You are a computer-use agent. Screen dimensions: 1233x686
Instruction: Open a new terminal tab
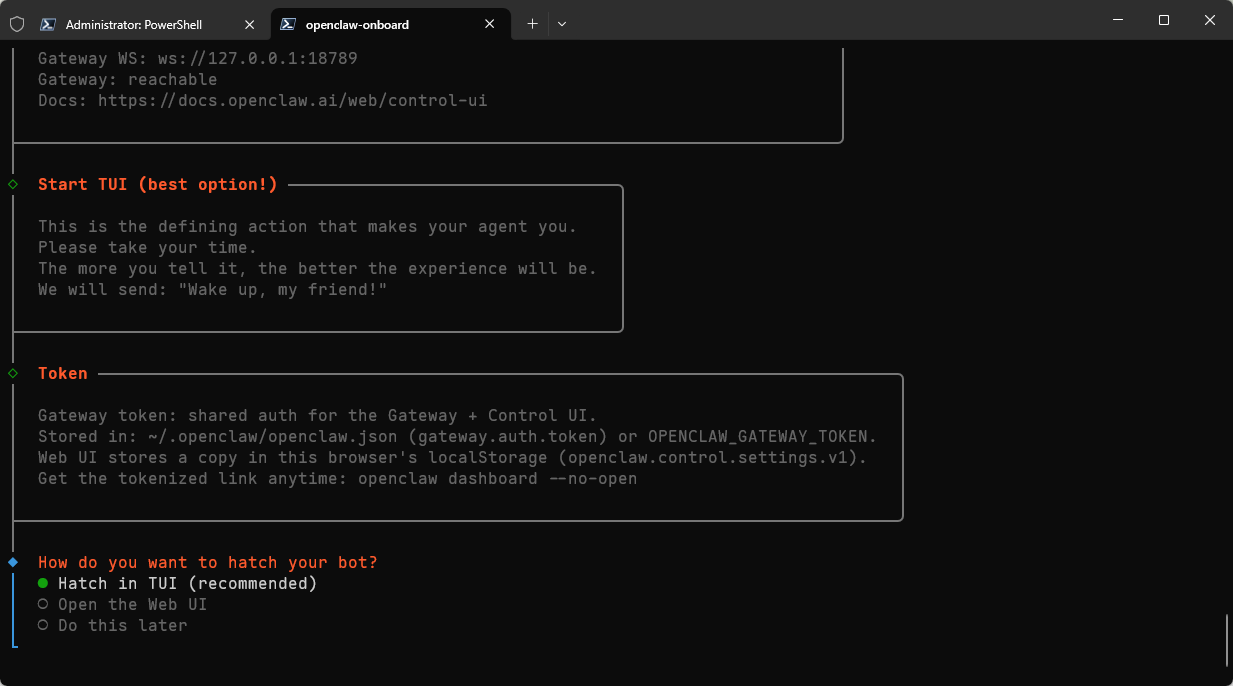(532, 24)
